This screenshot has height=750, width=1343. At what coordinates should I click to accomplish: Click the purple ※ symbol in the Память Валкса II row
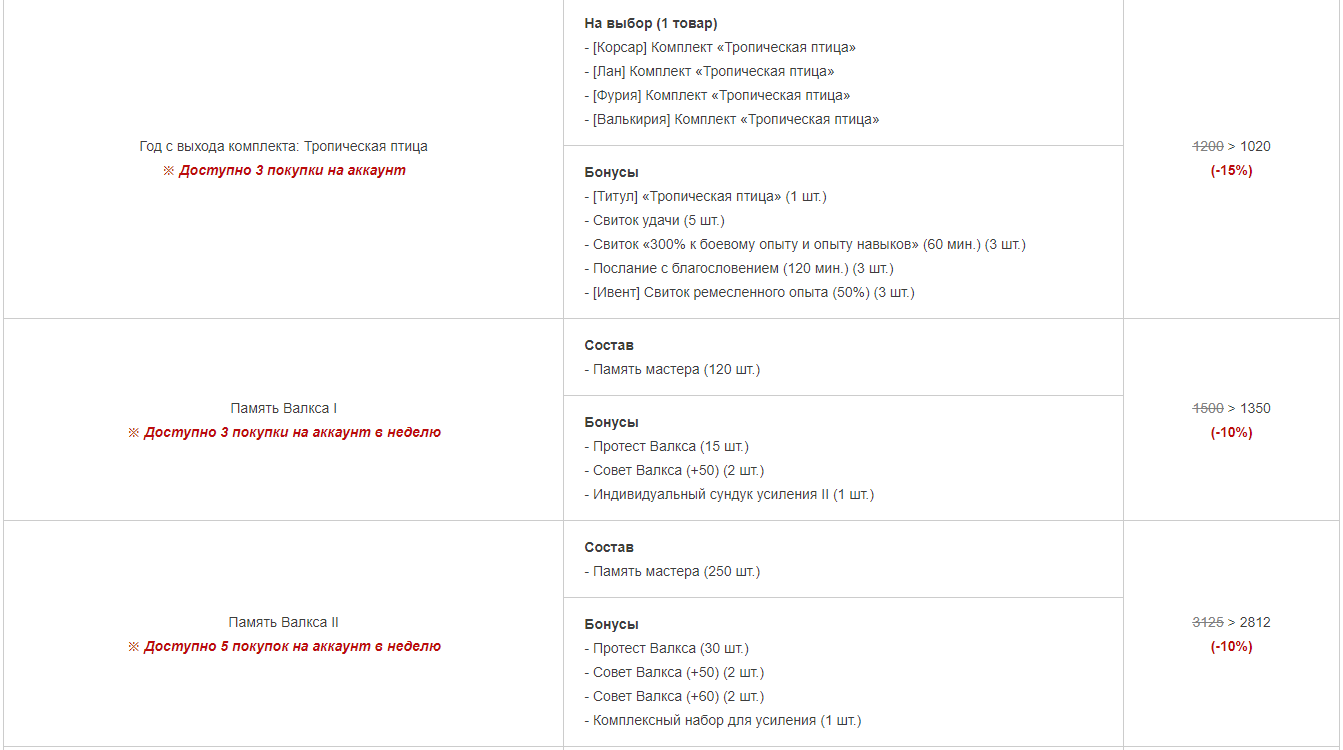click(133, 647)
